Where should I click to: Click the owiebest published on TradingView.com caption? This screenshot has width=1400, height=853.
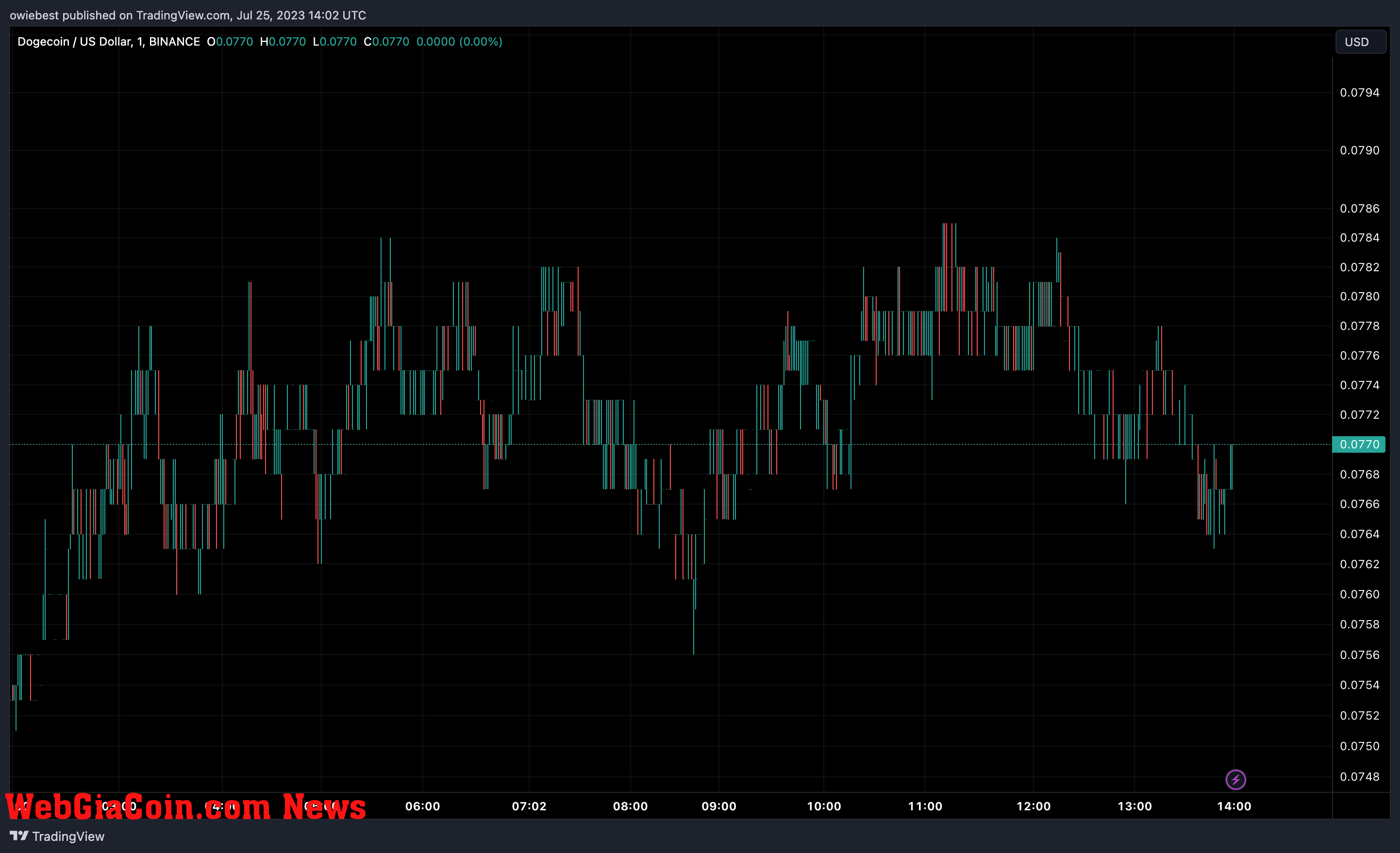point(188,16)
